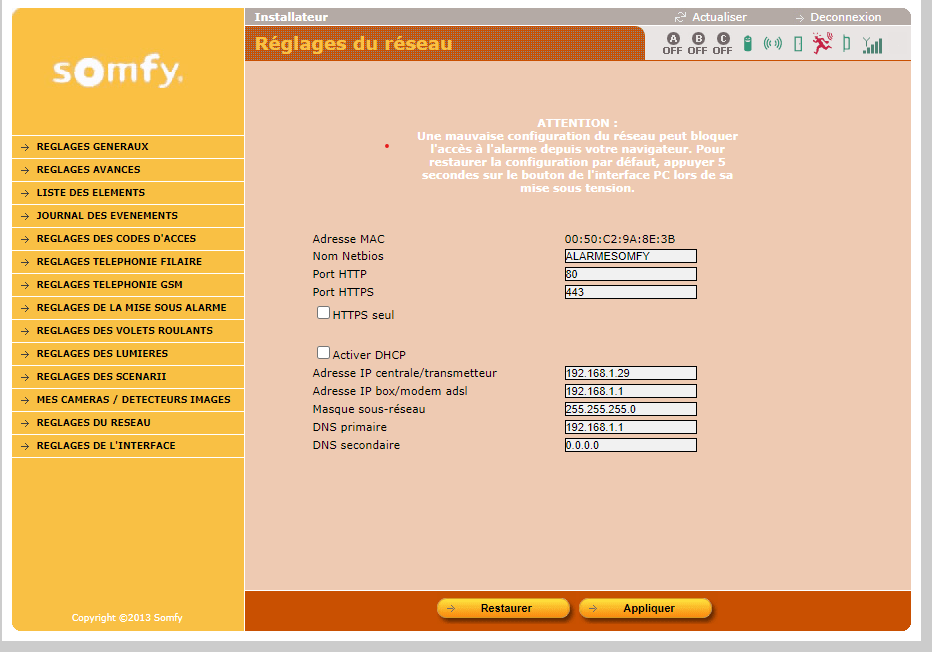Screen dimensions: 932x652
Task: Click the Installateur header text
Action: (x=291, y=17)
